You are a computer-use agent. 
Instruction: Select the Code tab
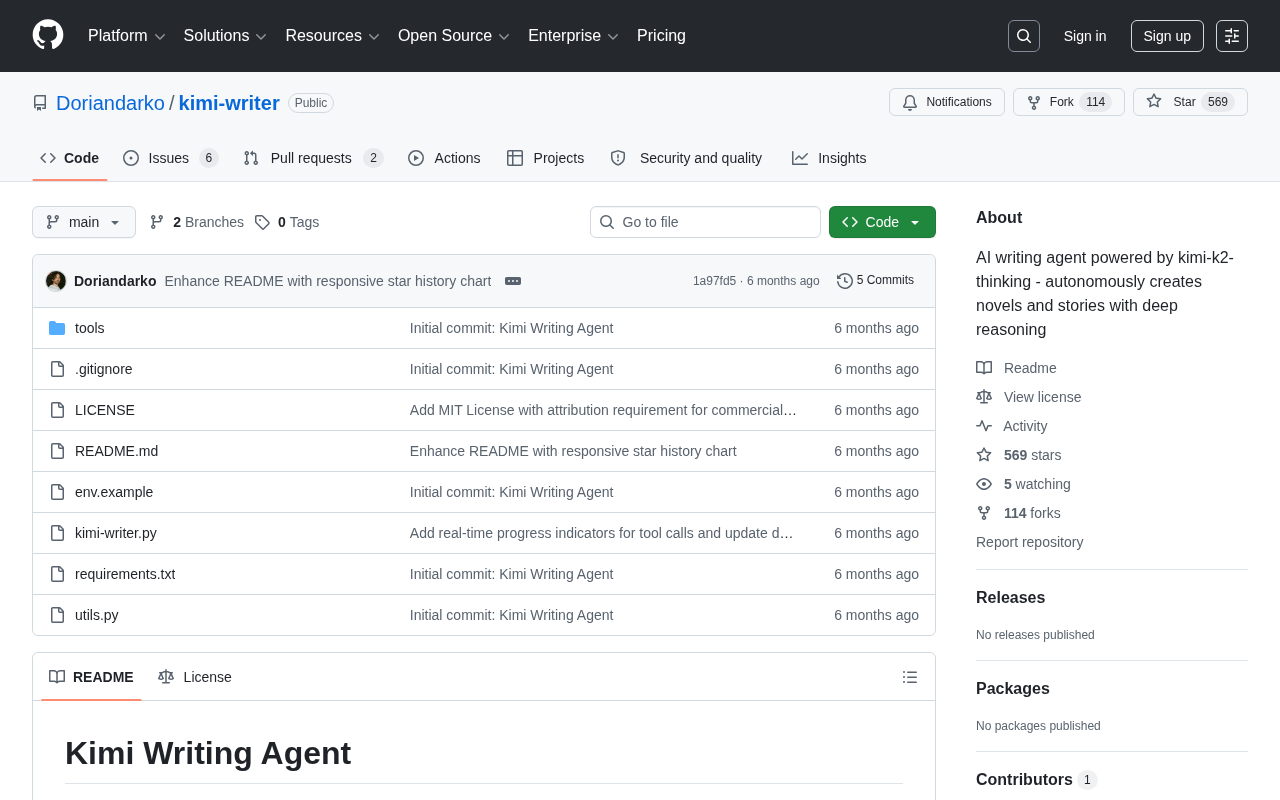tap(70, 158)
